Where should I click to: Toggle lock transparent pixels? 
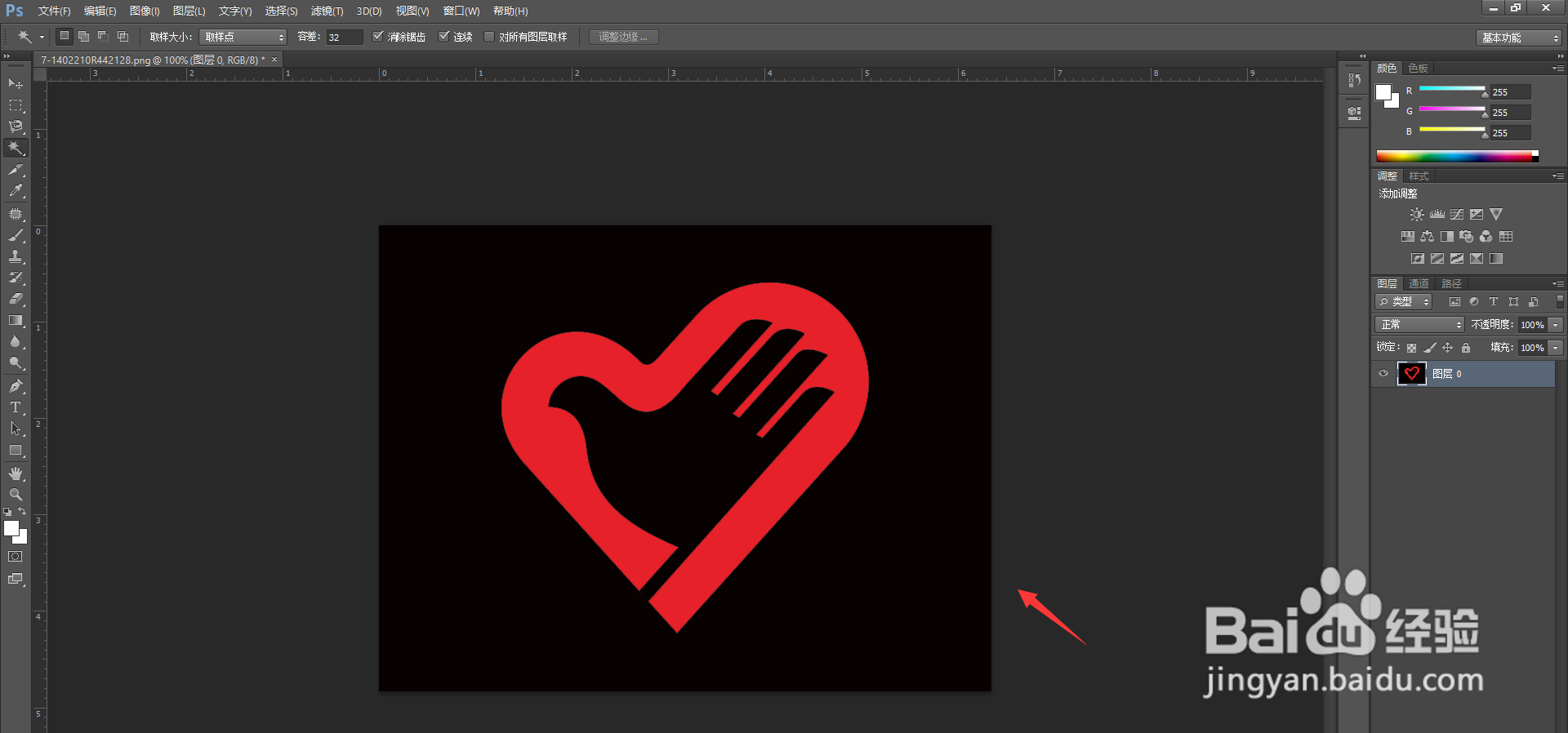coord(1411,348)
